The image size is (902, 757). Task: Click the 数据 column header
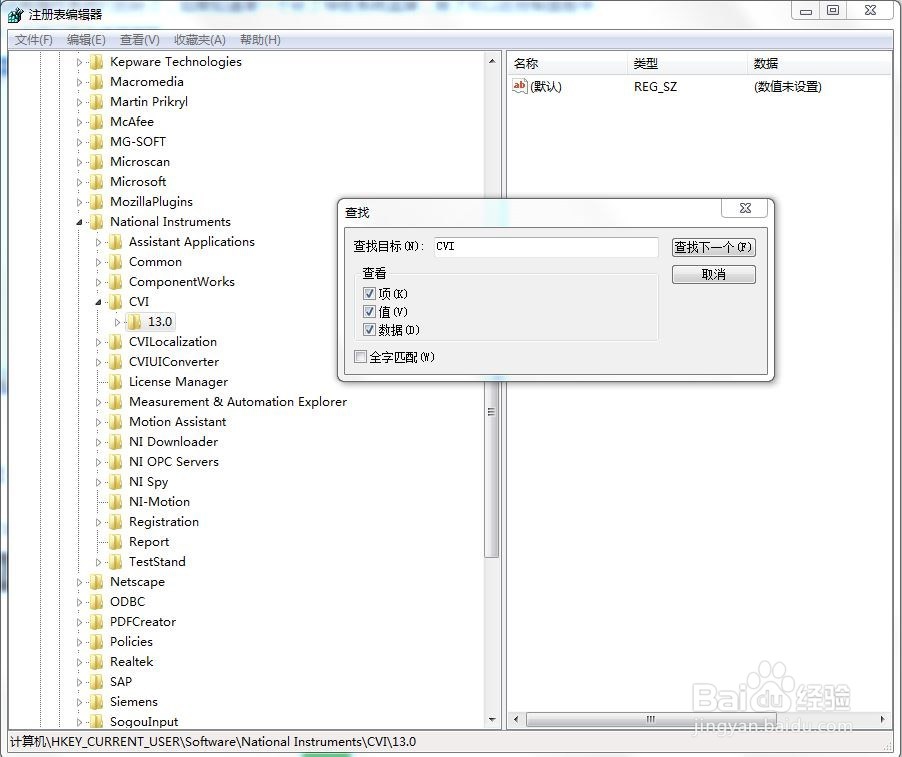click(821, 63)
